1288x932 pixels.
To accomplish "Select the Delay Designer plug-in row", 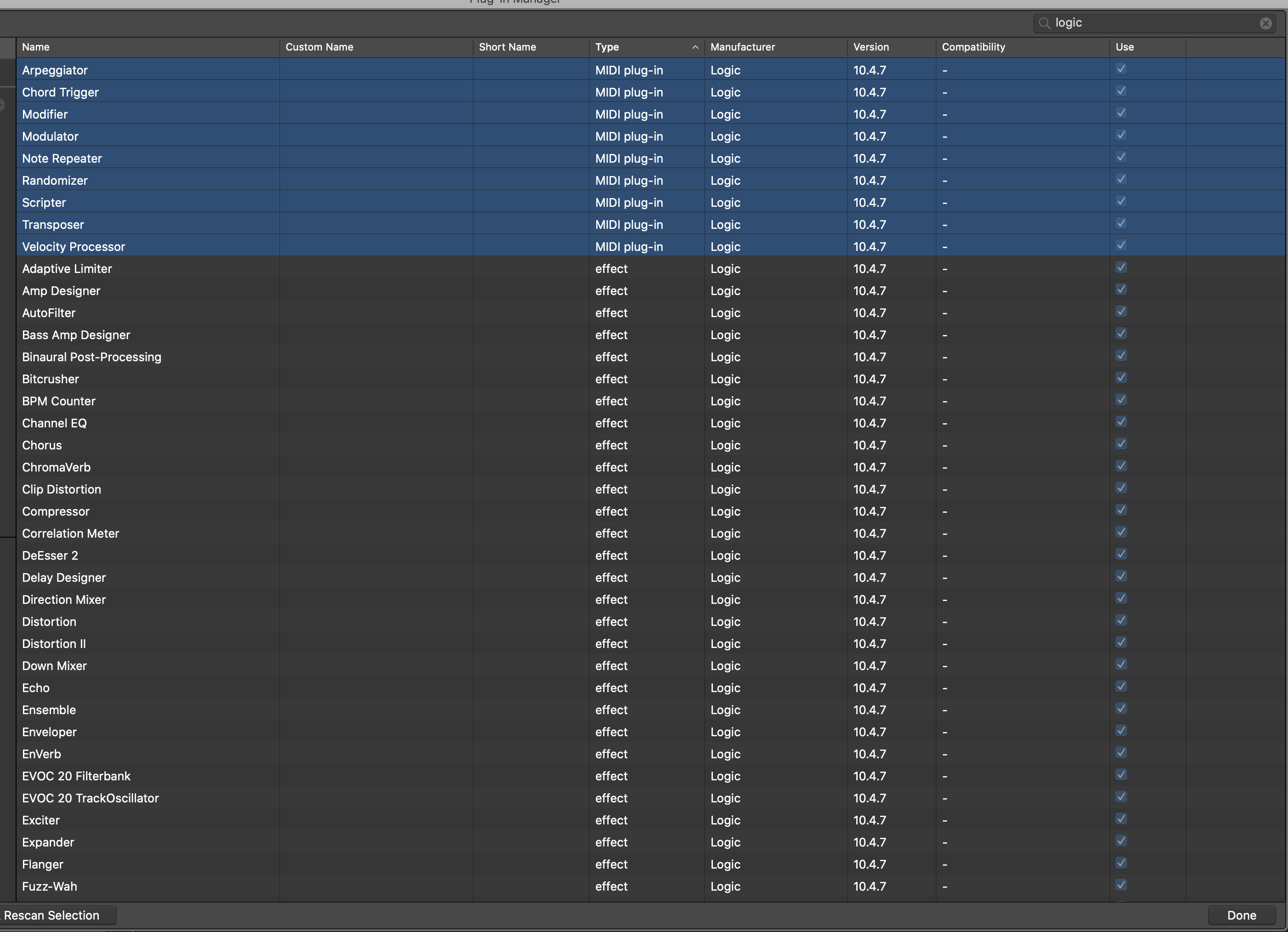I will (x=63, y=578).
